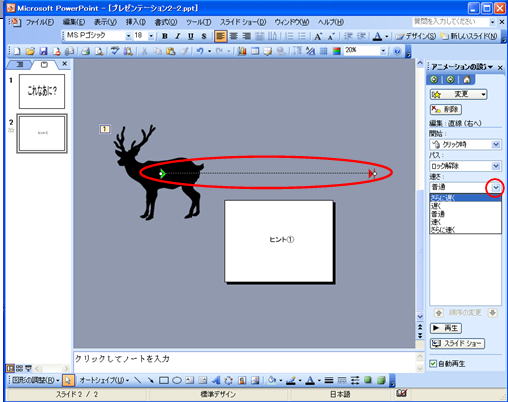The width and height of the screenshot is (508, 402).
Task: Select slide 1 thumbnail
Action: pos(42,91)
